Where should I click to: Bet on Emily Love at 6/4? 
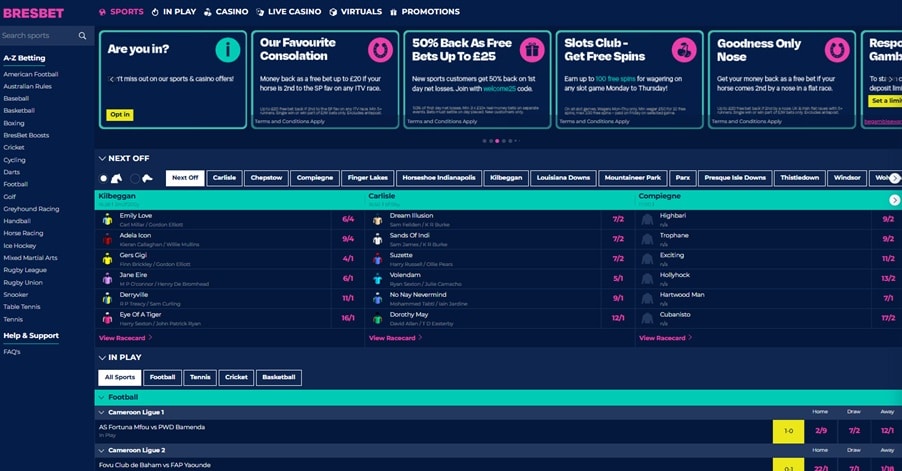[348, 220]
